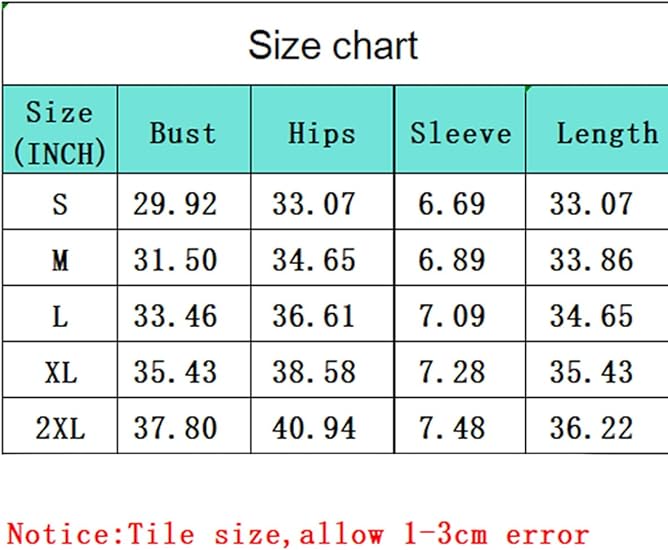Click the Length column header
Viewport: 668px width, 550px height.
click(x=607, y=133)
